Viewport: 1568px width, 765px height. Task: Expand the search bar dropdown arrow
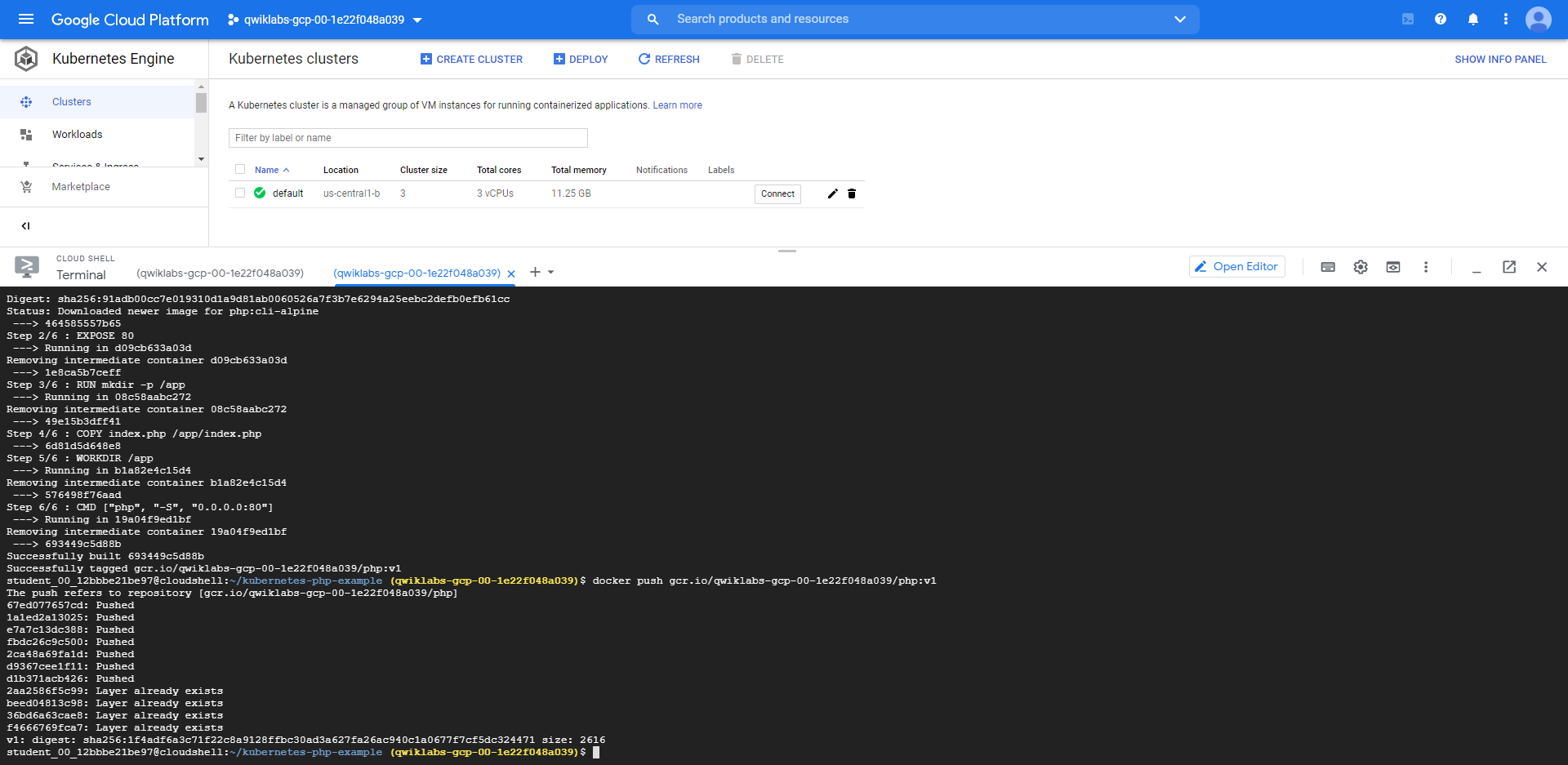(1179, 19)
